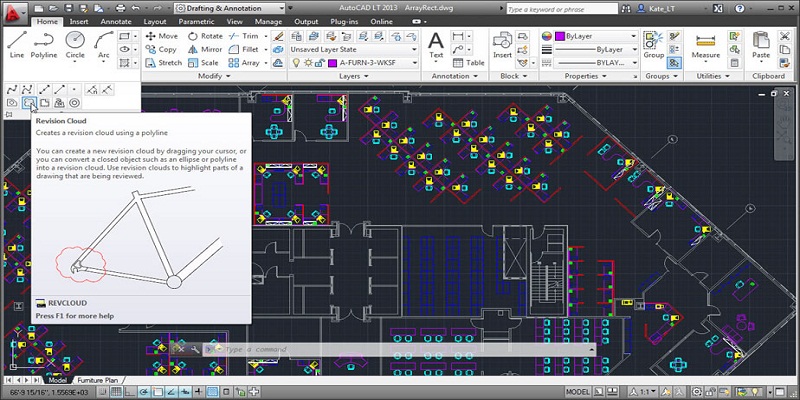Screen dimensions: 800x400
Task: Expand the Properties panel title
Action: [585, 76]
